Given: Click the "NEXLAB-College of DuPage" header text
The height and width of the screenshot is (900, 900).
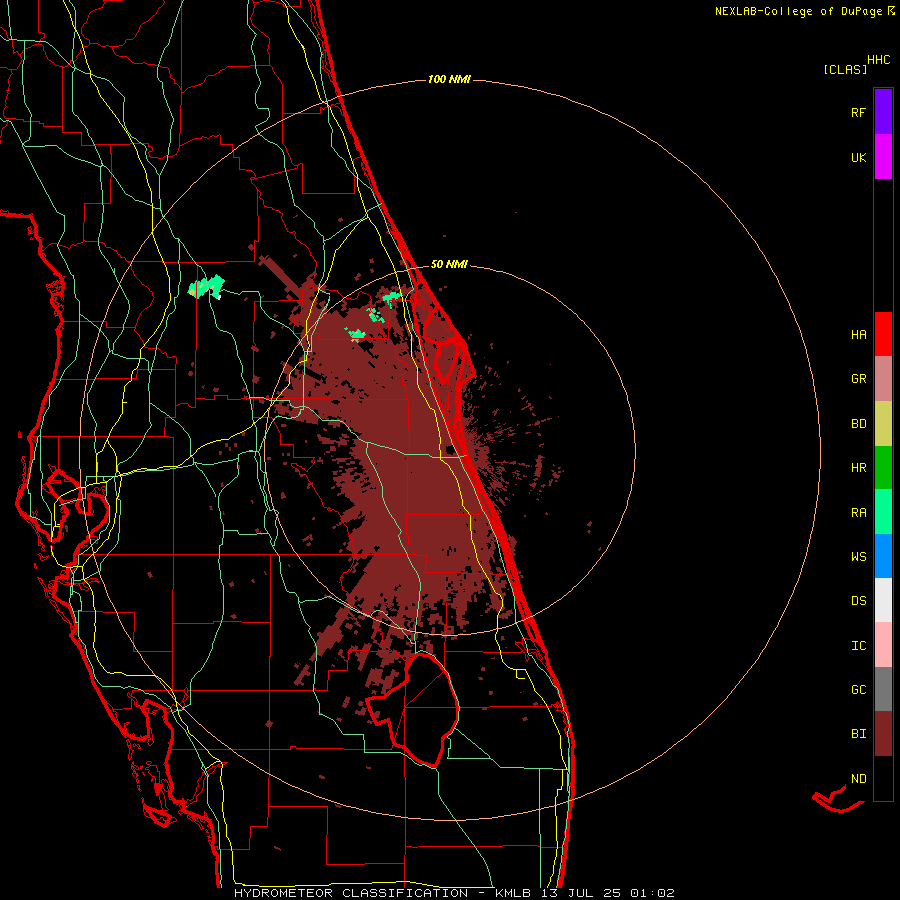Looking at the screenshot, I should click(x=798, y=11).
